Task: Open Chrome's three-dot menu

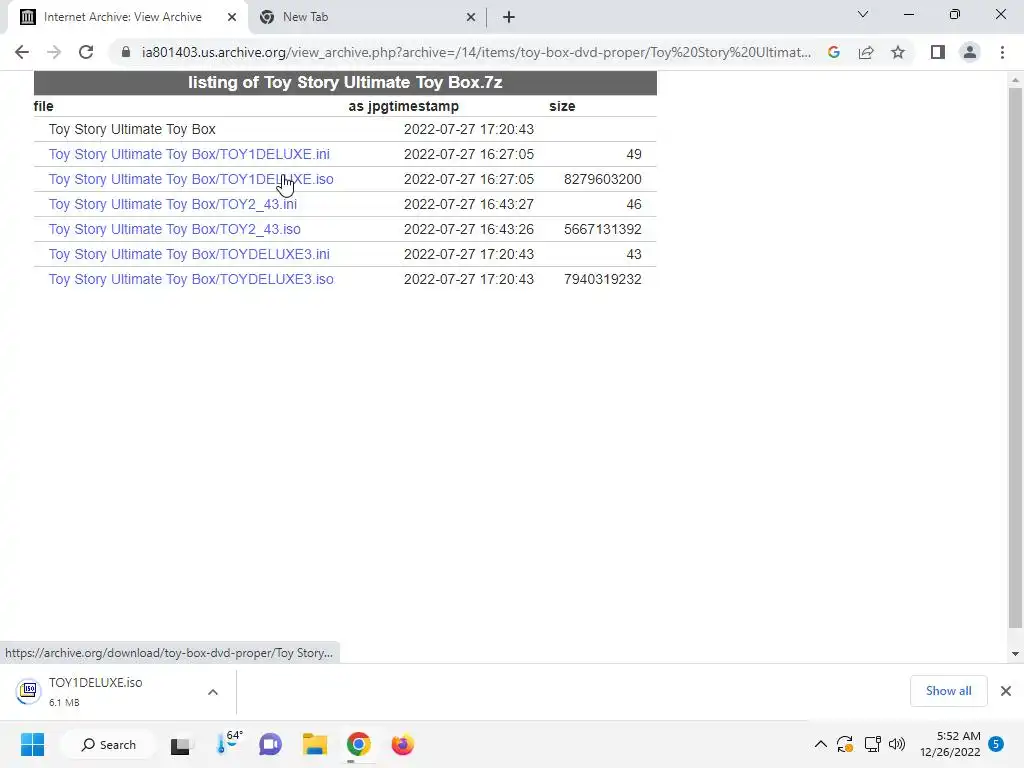Action: tap(1002, 52)
